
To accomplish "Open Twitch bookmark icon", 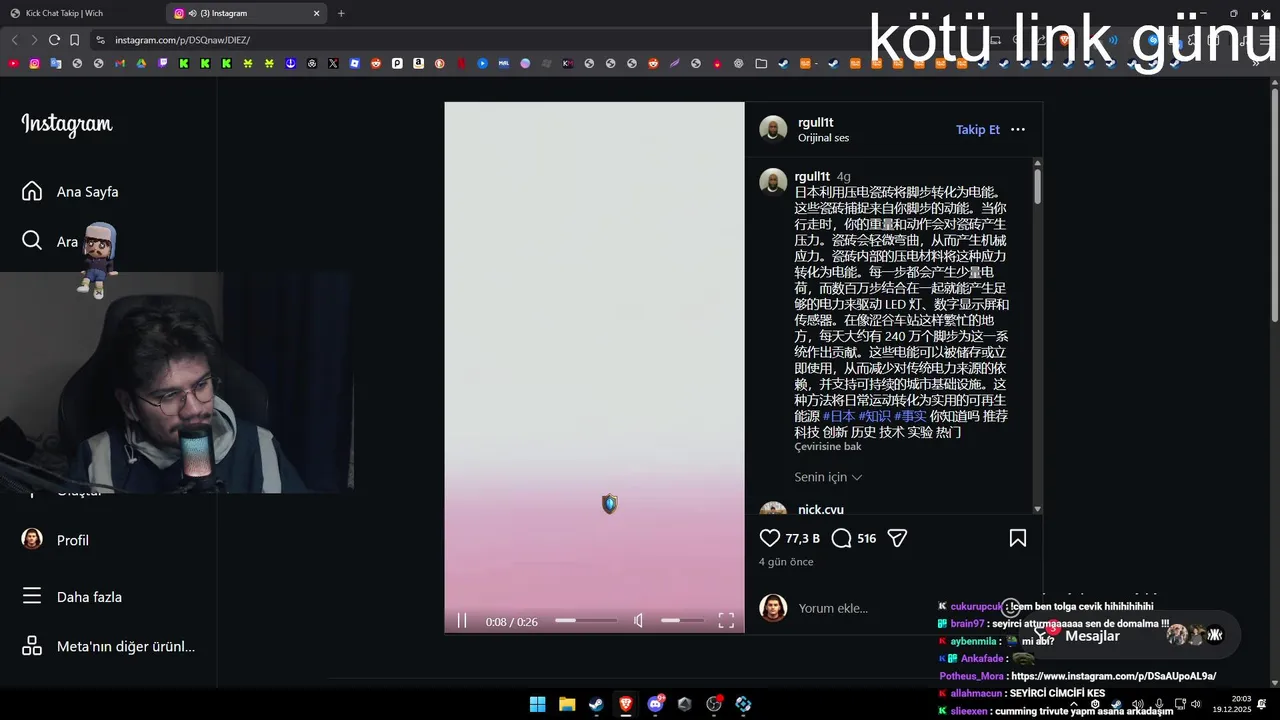I will click(x=163, y=63).
